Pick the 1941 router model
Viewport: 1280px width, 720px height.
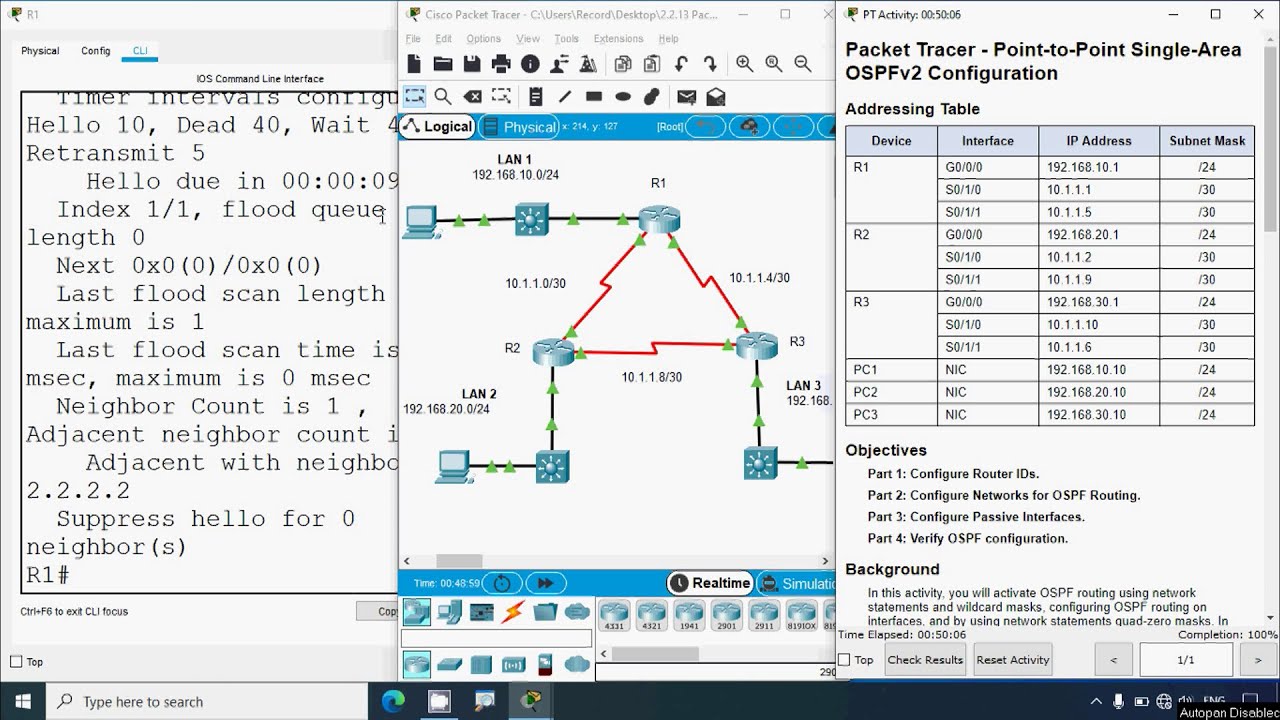[x=689, y=615]
